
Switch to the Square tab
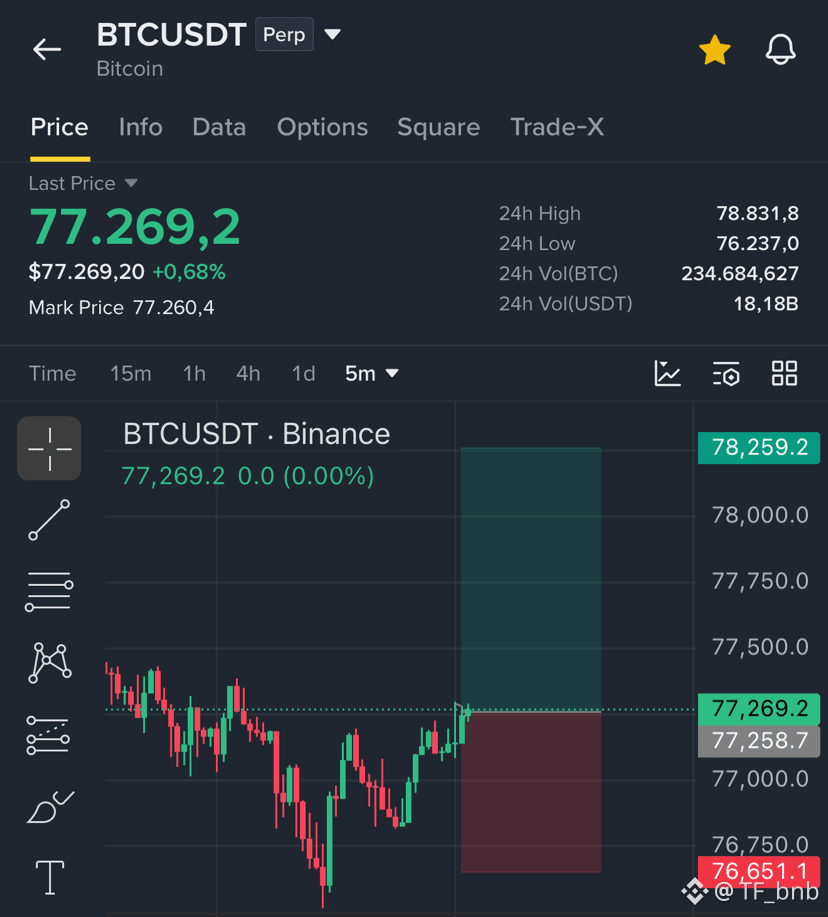tap(439, 127)
